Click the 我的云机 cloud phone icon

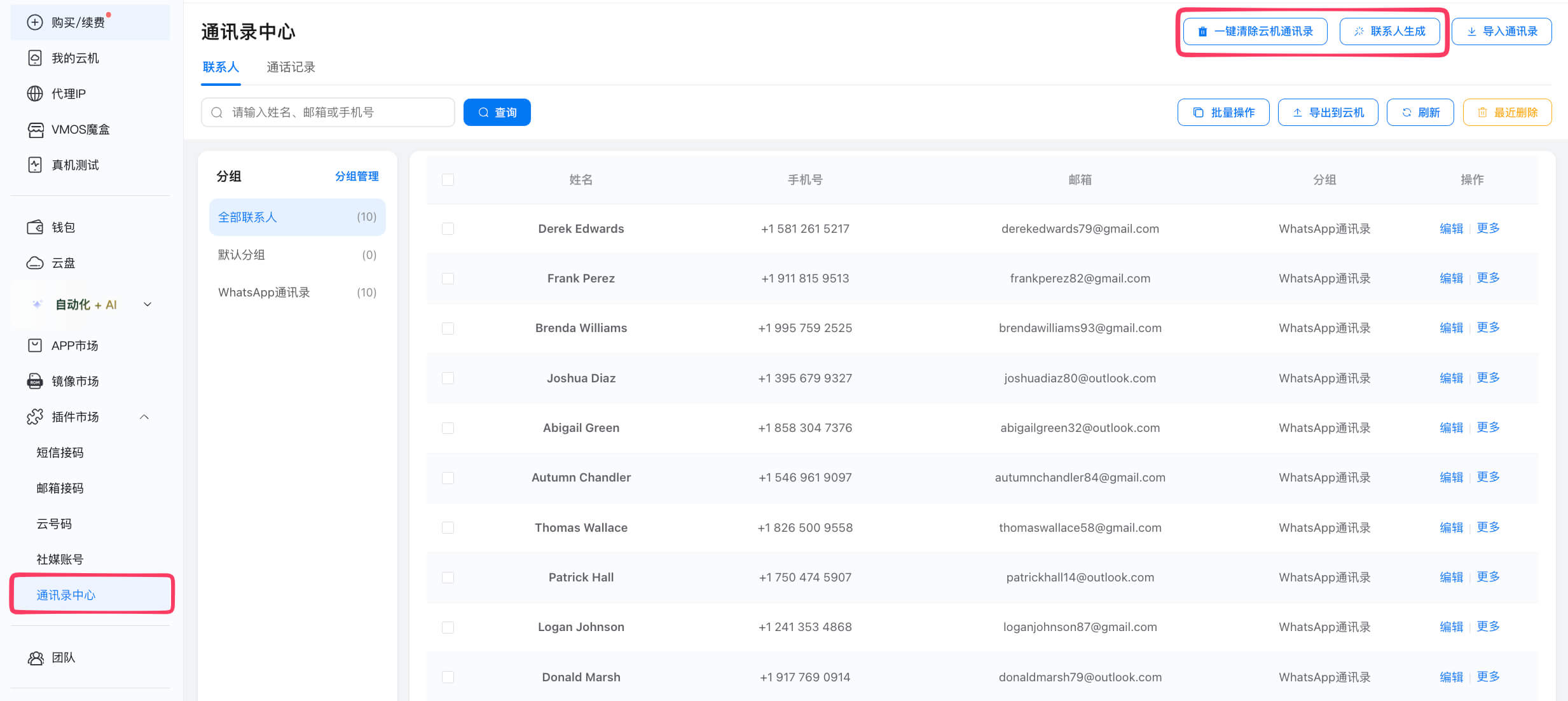coord(35,58)
